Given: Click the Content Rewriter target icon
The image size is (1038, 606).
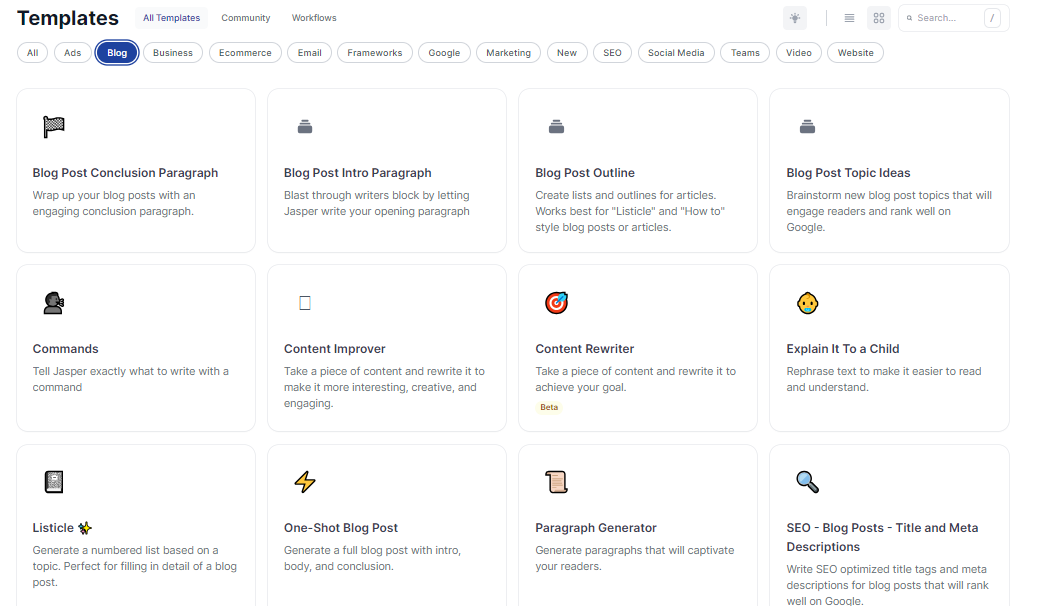Looking at the screenshot, I should click(557, 303).
